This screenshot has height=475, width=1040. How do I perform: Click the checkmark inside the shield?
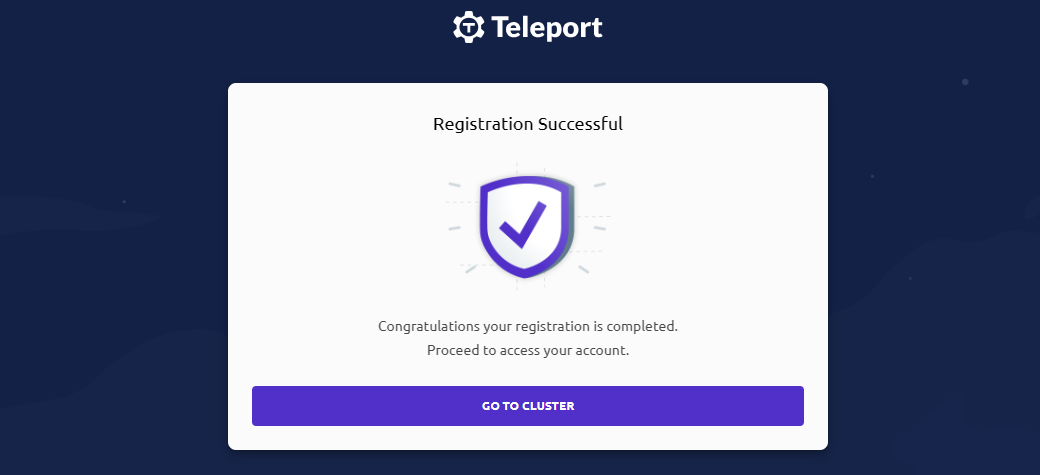(523, 224)
